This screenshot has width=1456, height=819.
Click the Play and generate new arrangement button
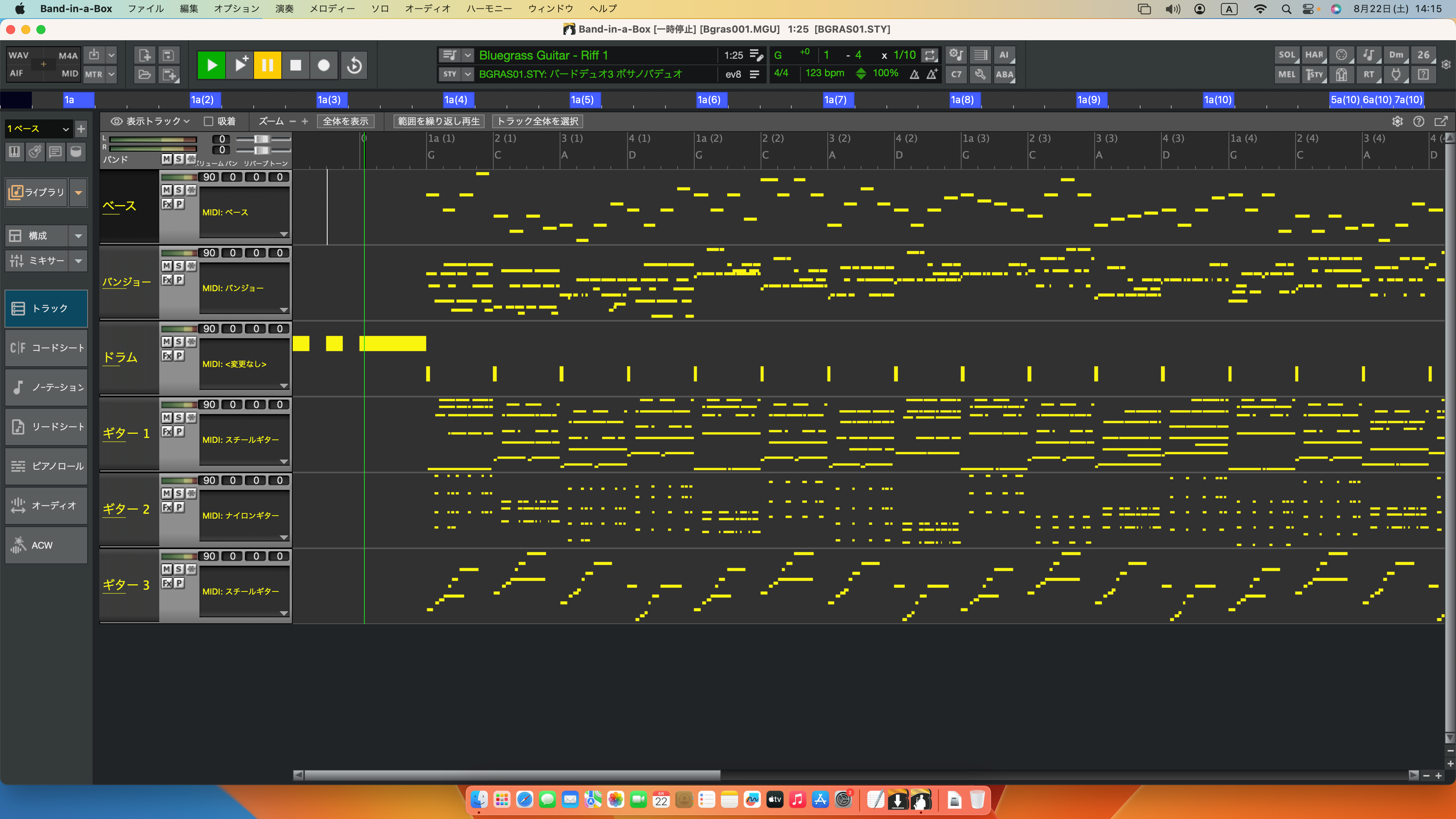(x=240, y=65)
